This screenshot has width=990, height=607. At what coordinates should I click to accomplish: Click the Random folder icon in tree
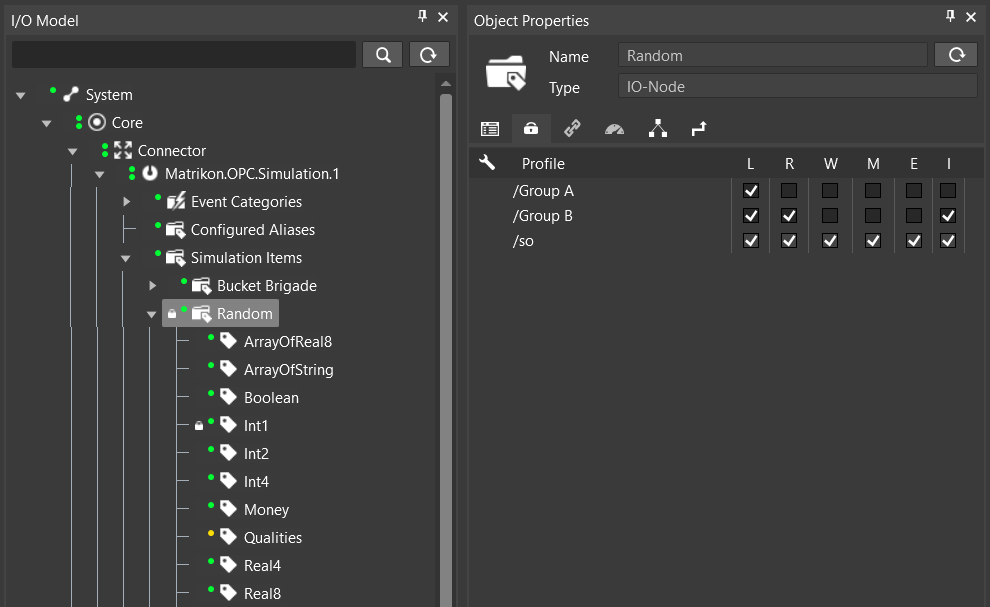201,313
